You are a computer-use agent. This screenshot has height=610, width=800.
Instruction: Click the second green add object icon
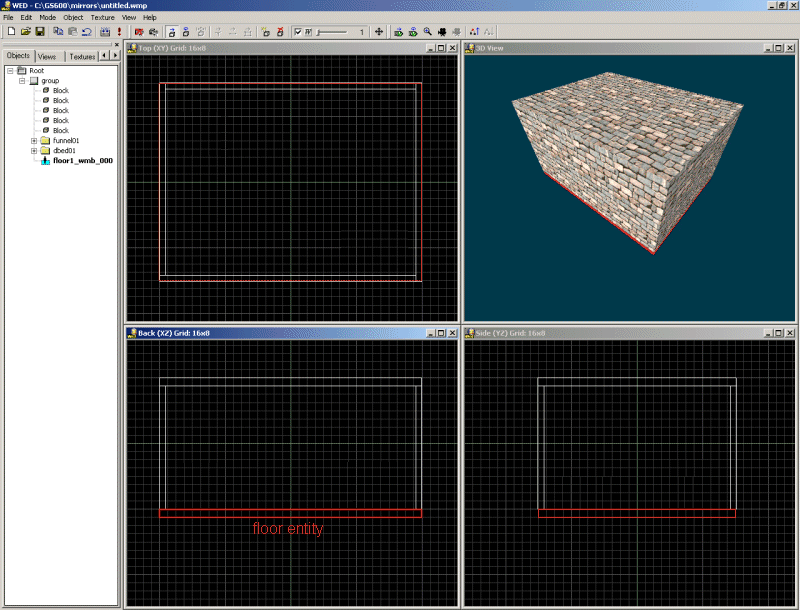(413, 32)
